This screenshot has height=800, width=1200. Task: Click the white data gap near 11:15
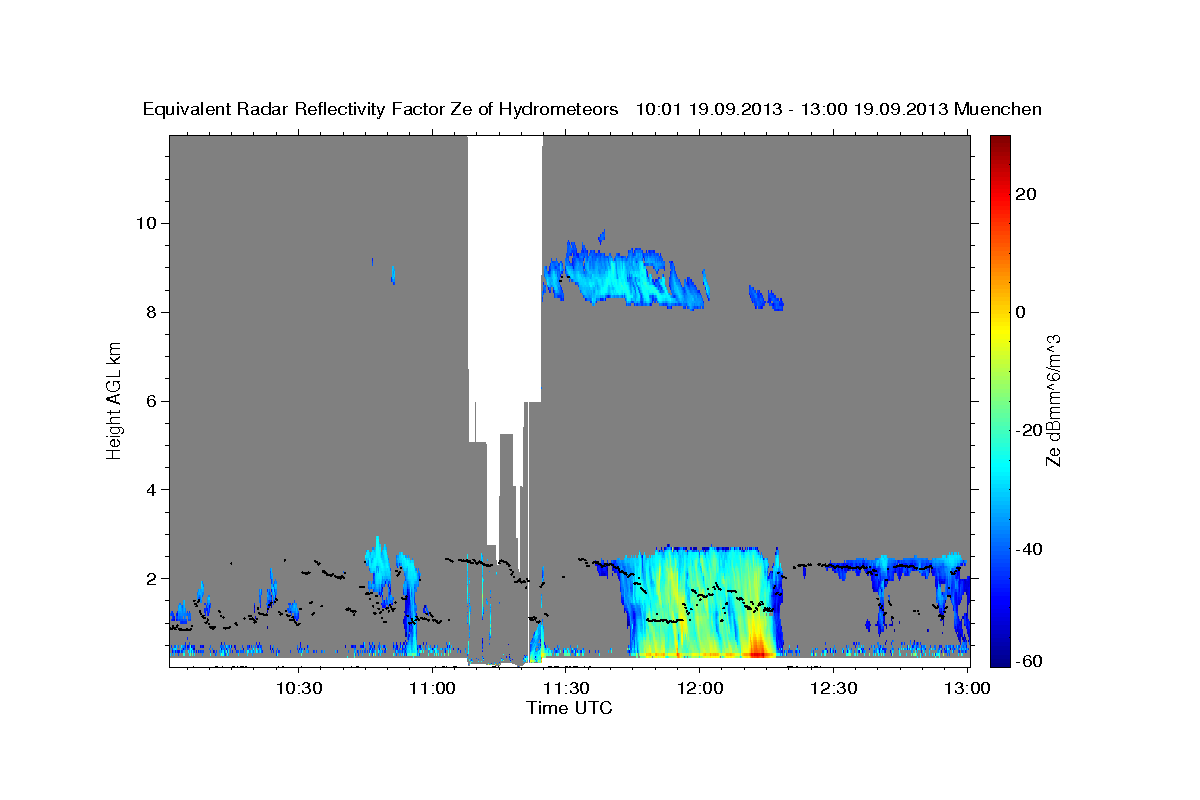point(505,285)
